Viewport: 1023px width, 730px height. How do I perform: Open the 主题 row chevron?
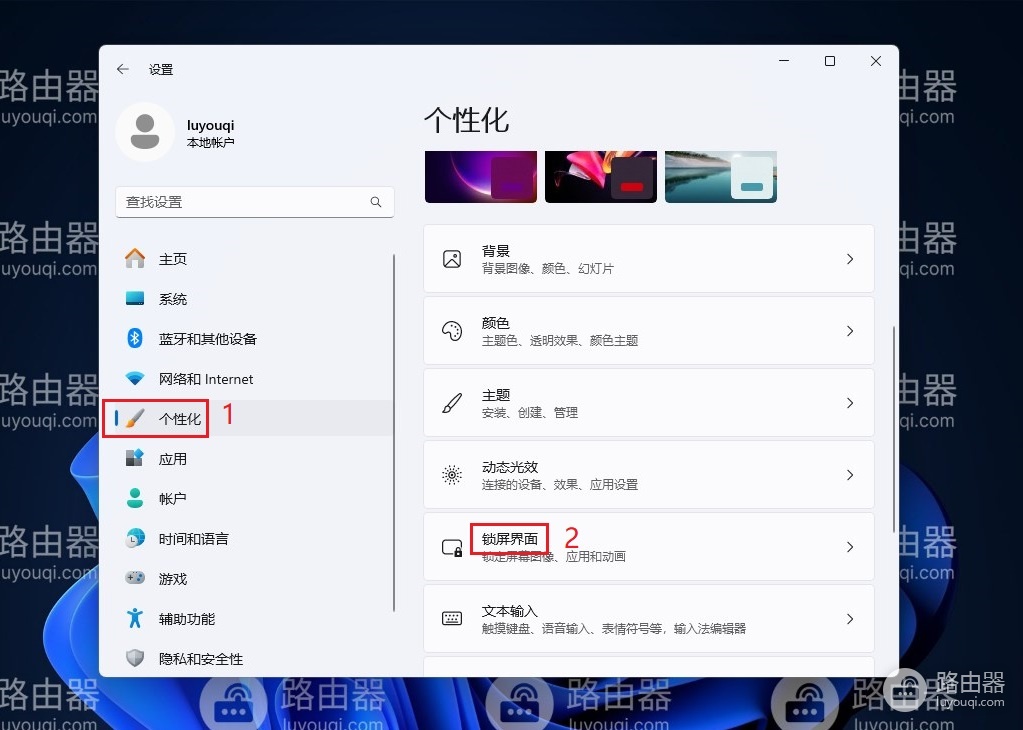pyautogui.click(x=849, y=403)
